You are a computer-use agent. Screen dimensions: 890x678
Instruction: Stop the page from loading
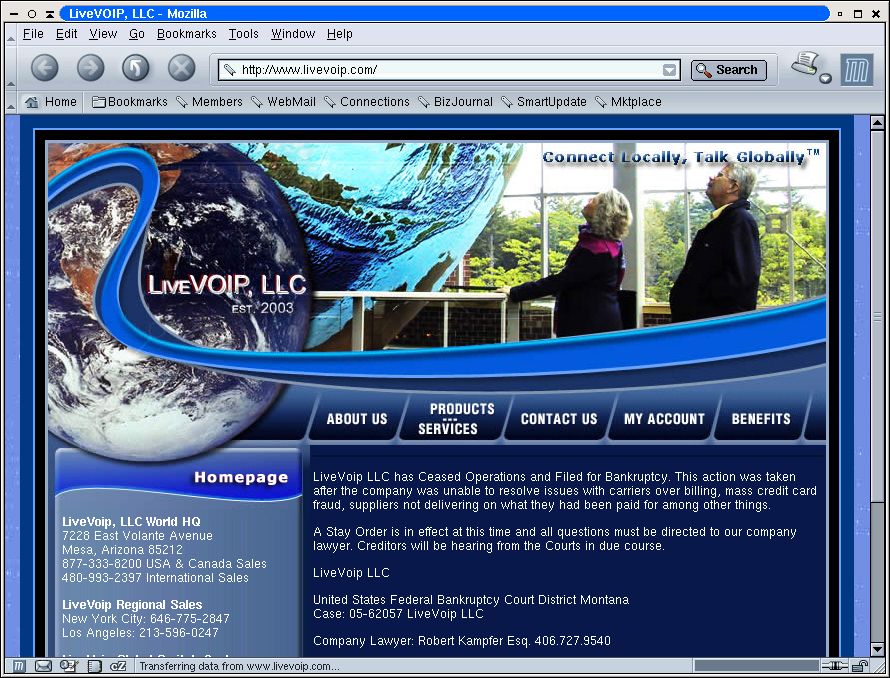coord(181,68)
